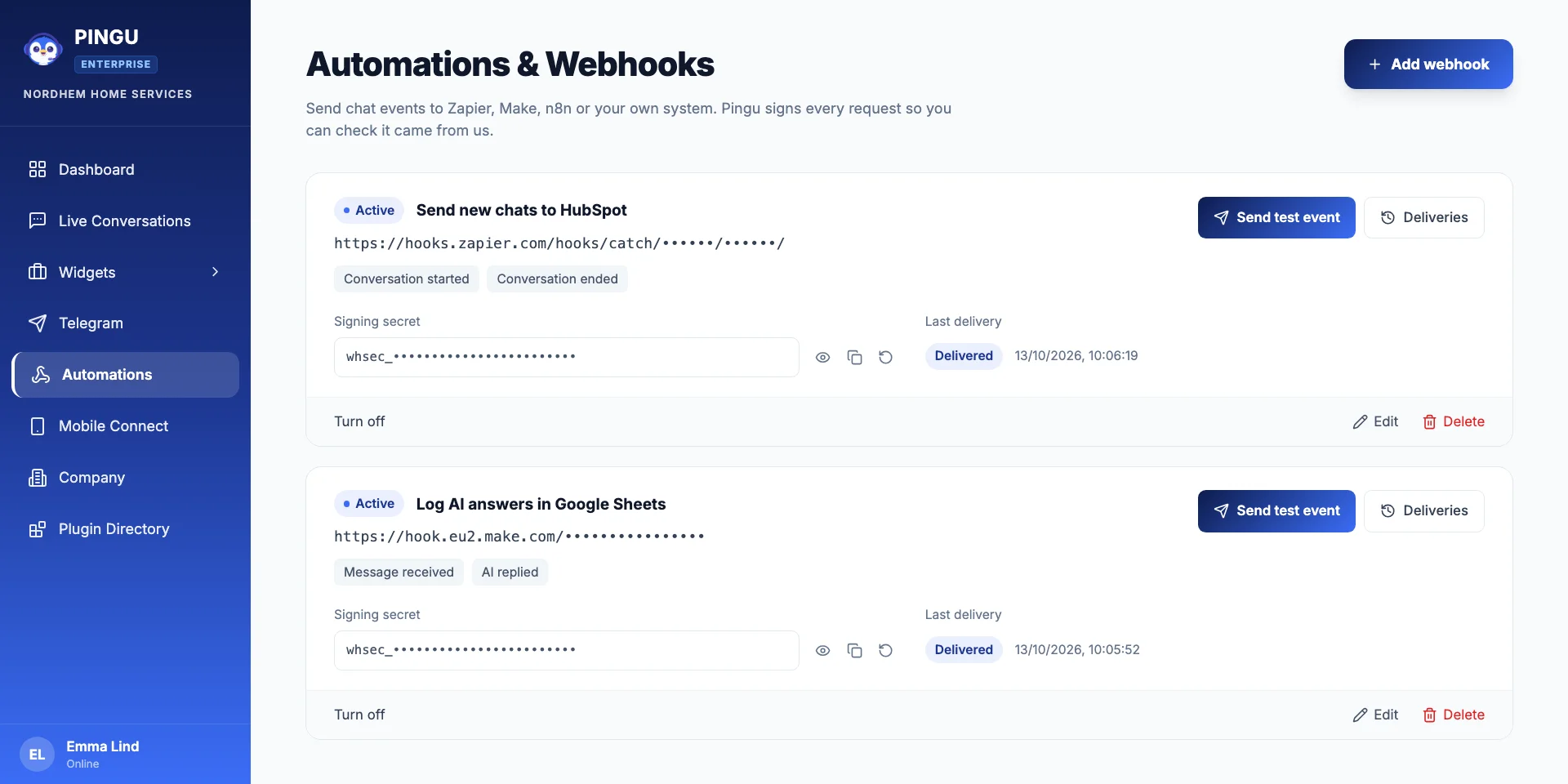Click the Delivered badge dated 10:05:52
1568x784 pixels.
pyautogui.click(x=964, y=650)
